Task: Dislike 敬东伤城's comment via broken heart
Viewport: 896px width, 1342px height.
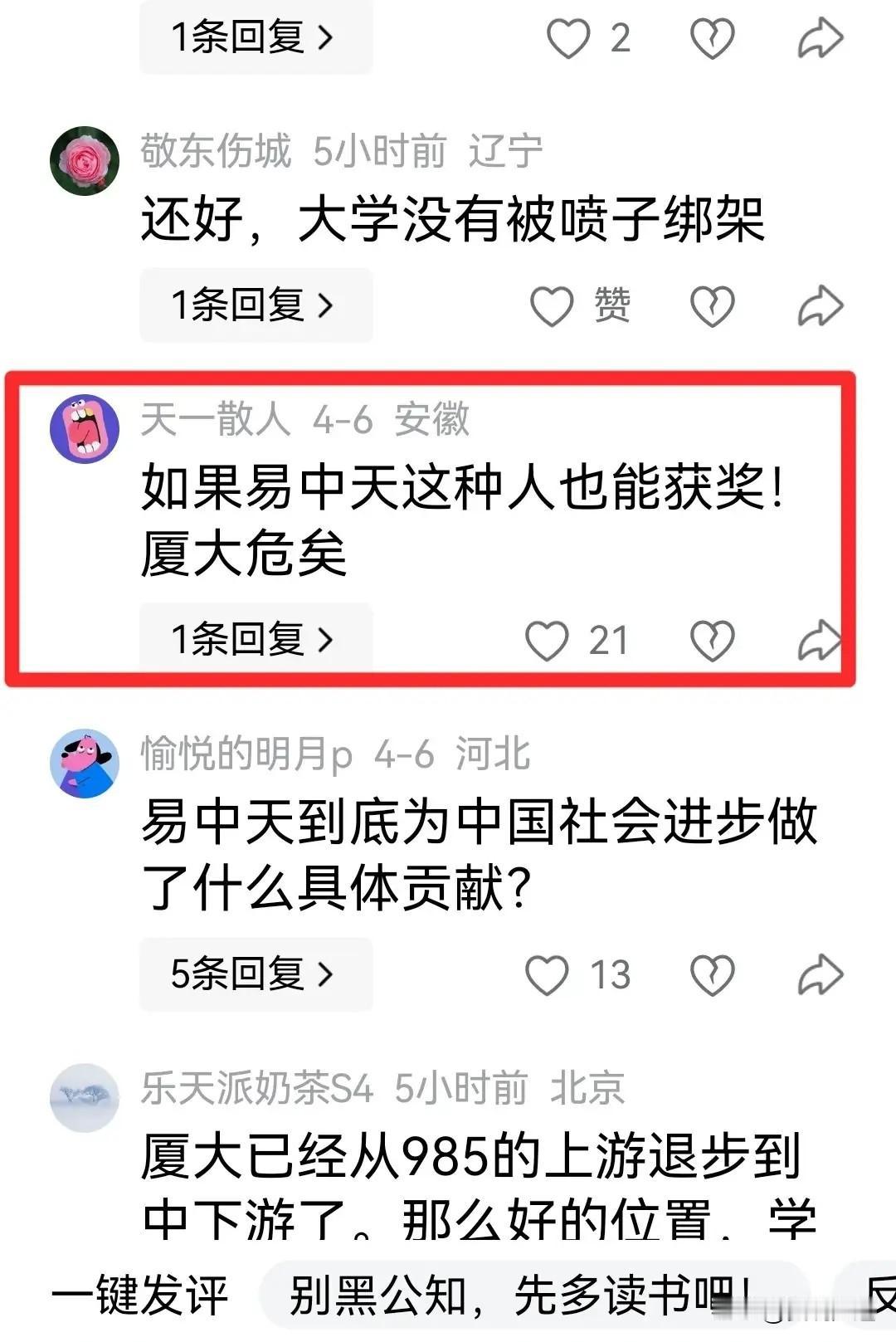Action: point(713,306)
